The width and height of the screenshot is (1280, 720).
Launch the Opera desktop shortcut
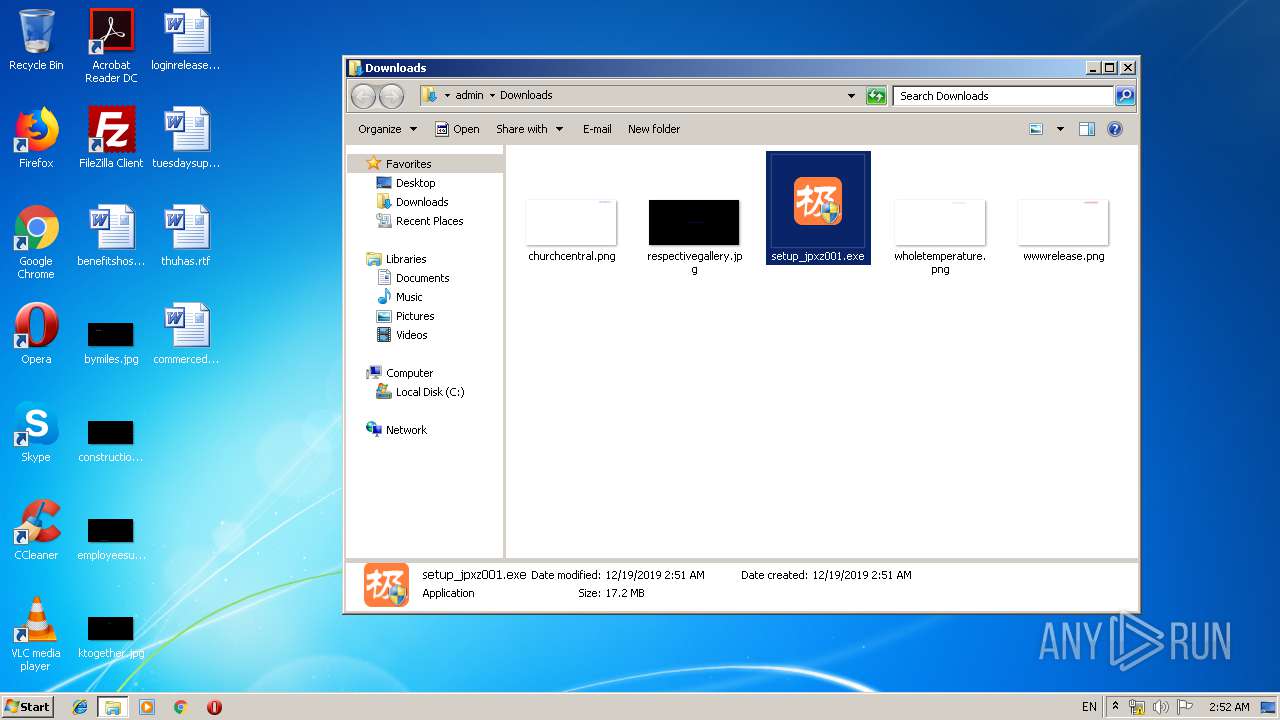coord(36,334)
